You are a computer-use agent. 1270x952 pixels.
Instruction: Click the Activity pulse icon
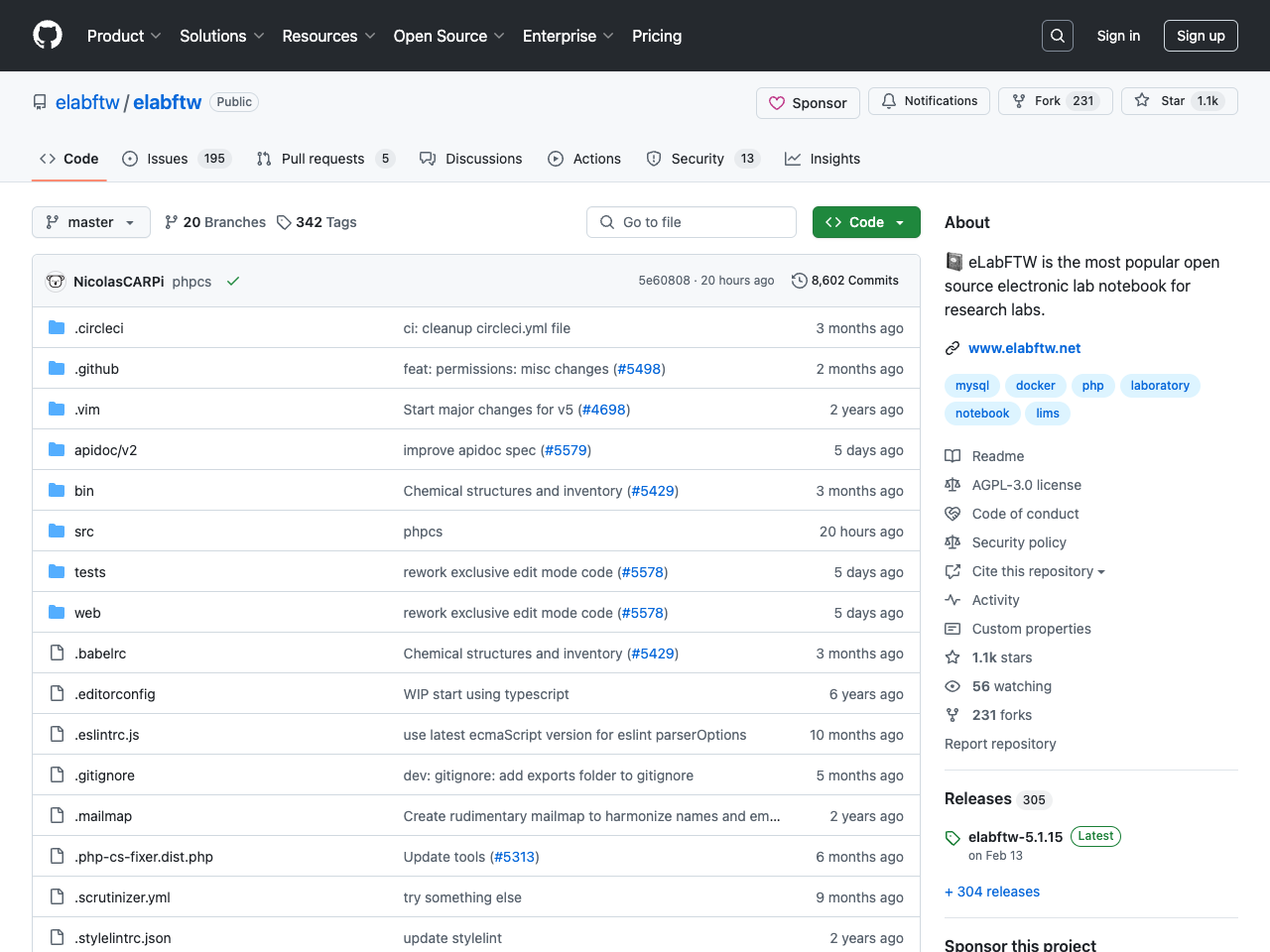tap(952, 600)
